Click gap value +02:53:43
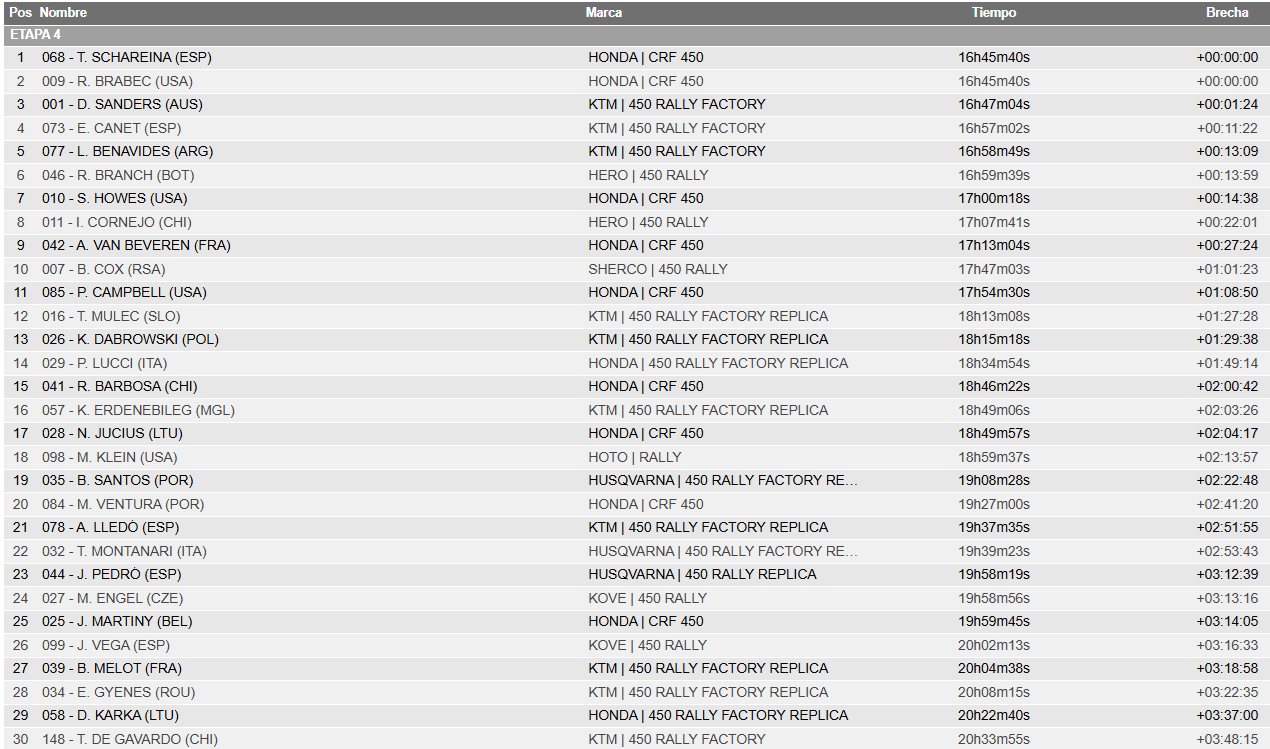The image size is (1270, 749). tap(1227, 551)
